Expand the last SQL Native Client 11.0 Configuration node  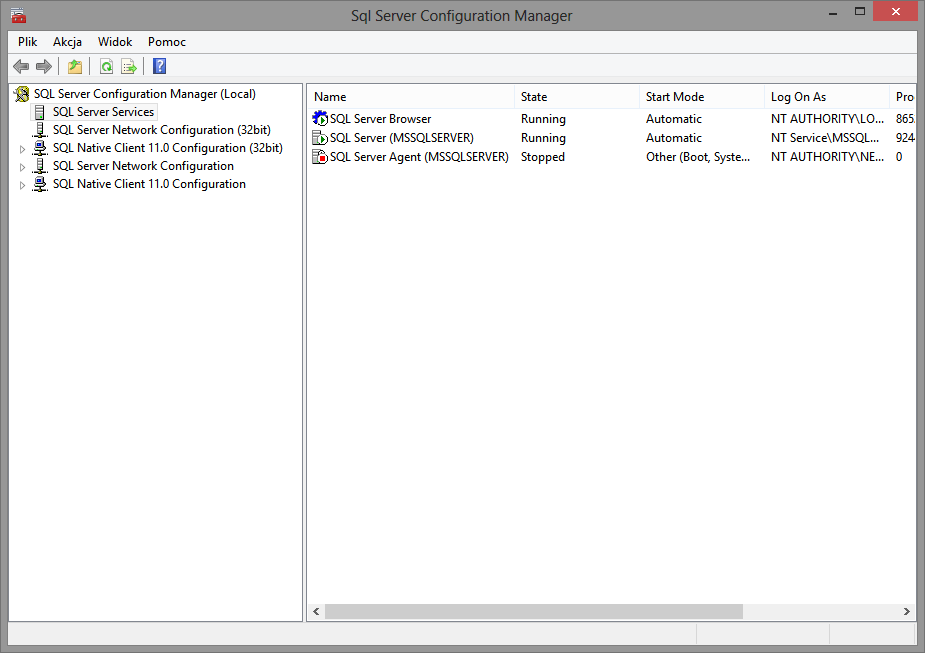[23, 185]
